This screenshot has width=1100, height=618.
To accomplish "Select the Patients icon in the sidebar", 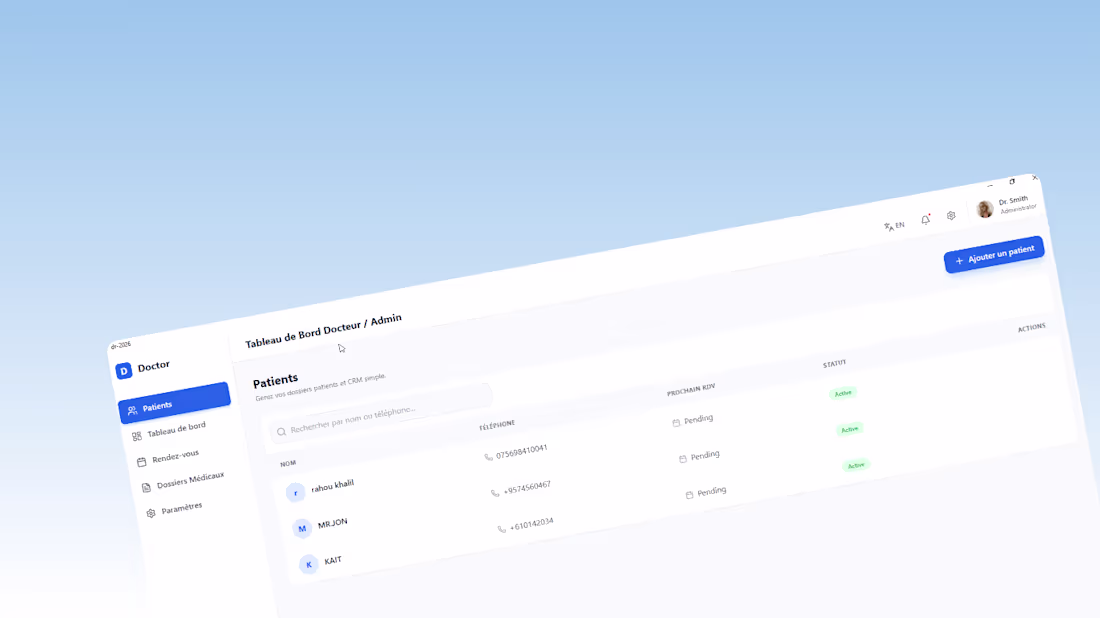I will click(x=131, y=410).
